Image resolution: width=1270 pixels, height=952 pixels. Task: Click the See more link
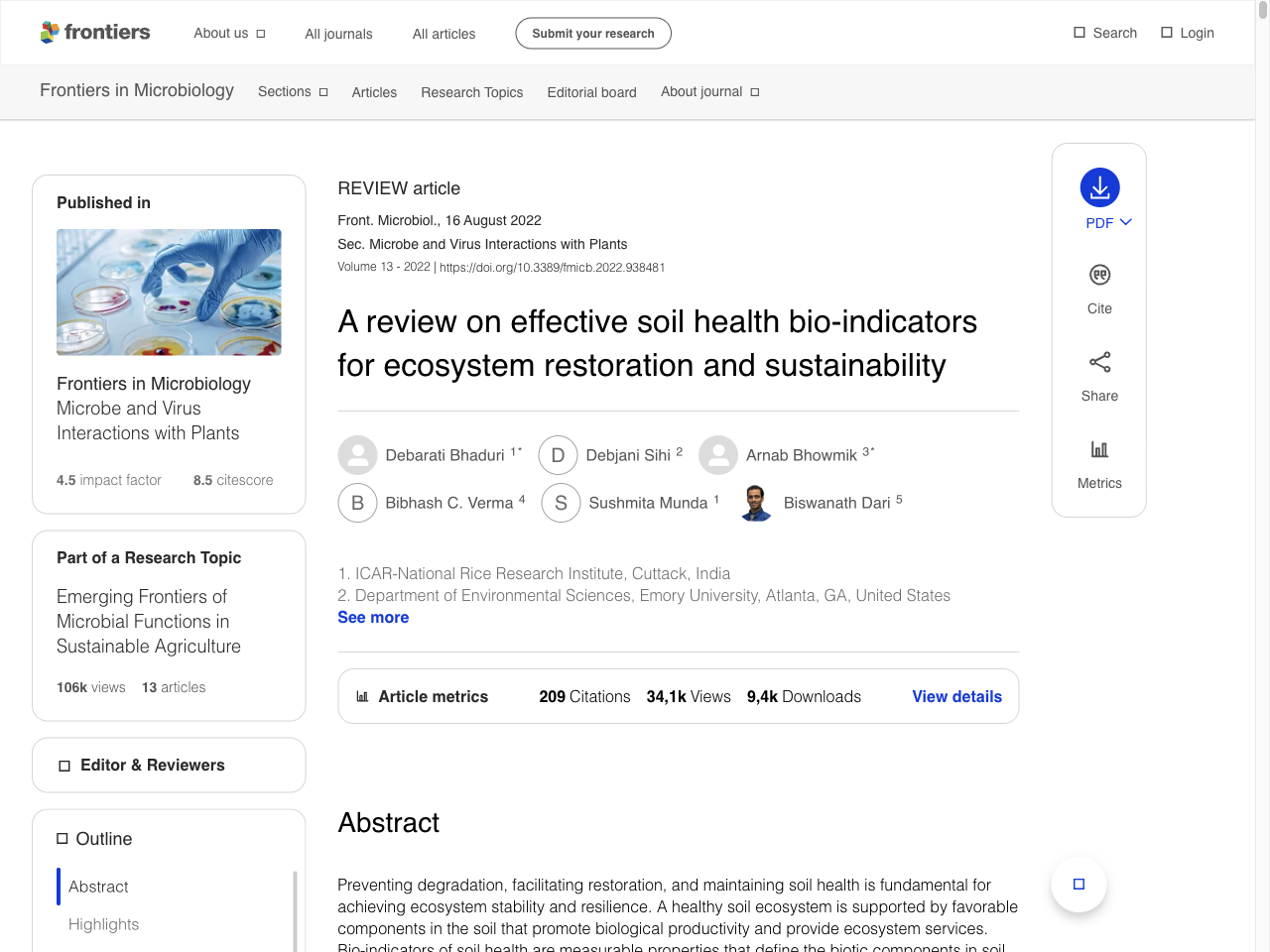(373, 617)
